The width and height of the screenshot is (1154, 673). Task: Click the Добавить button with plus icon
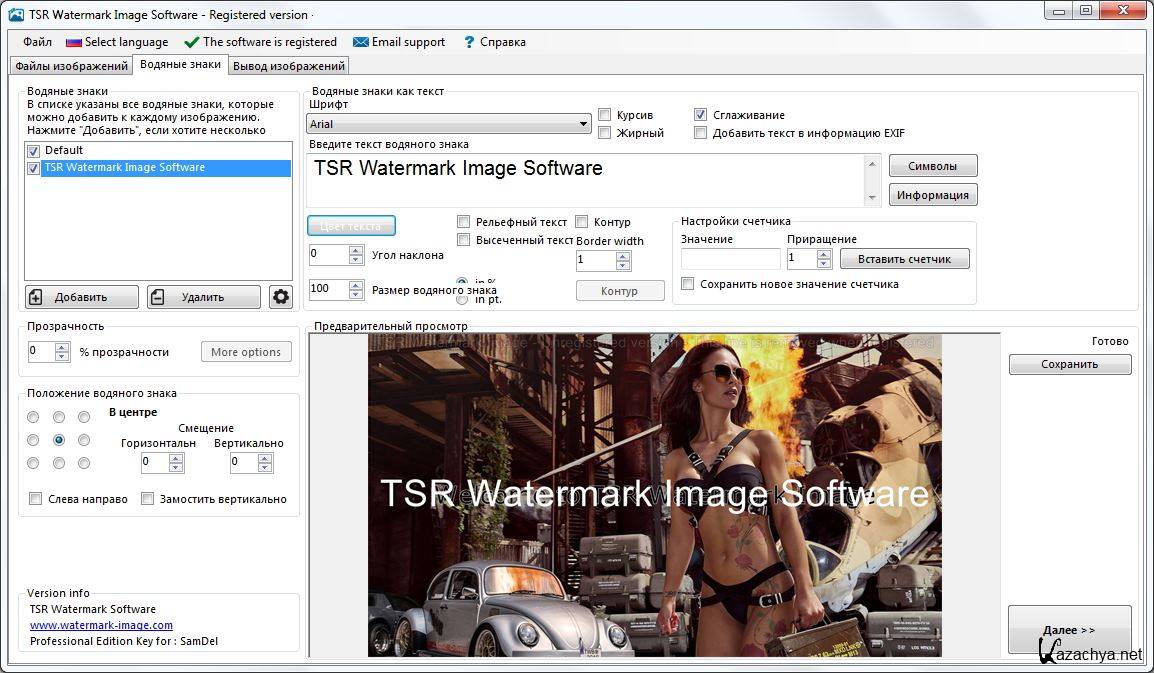pyautogui.click(x=81, y=297)
